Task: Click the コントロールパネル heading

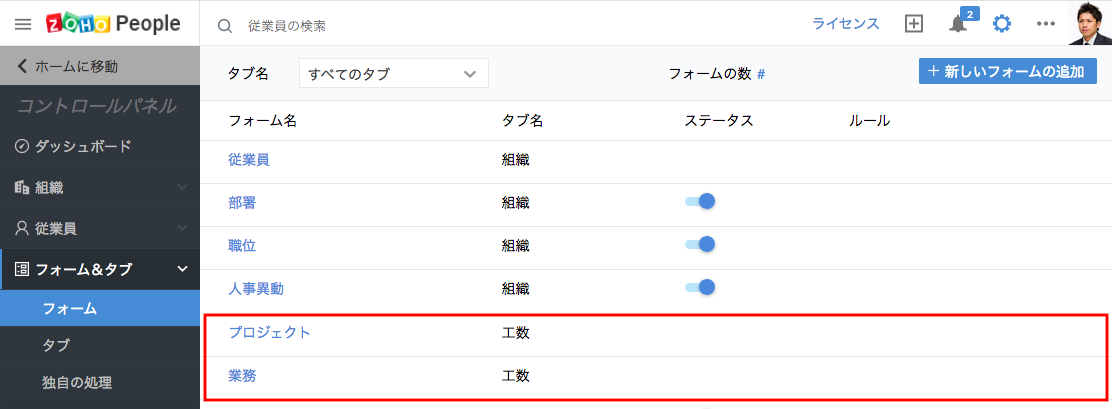Action: (96, 106)
